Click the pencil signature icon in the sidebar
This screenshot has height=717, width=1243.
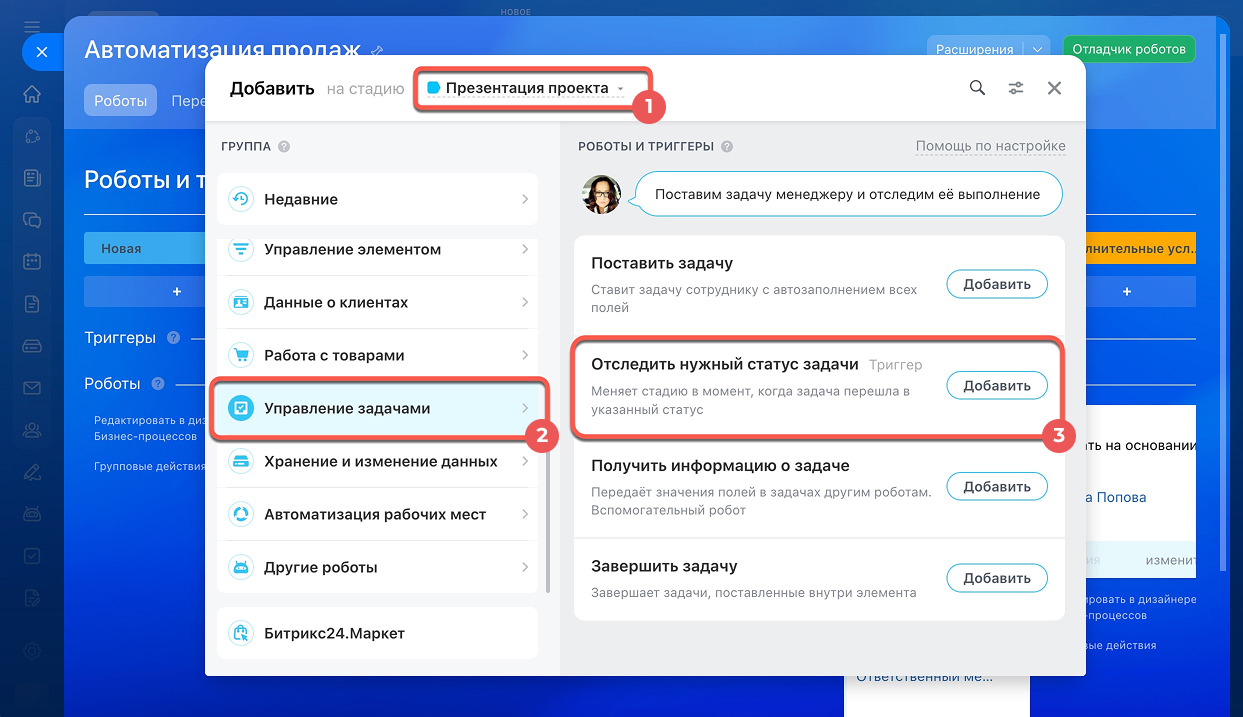(32, 472)
